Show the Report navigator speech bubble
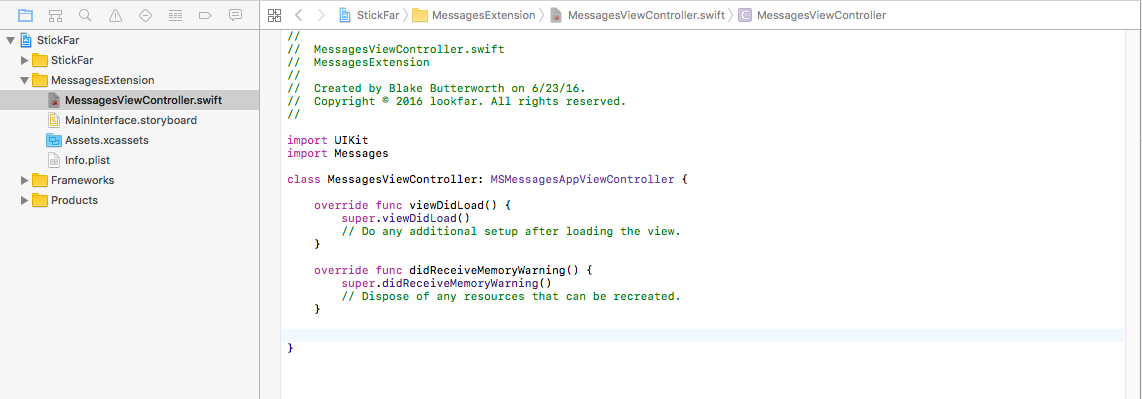Image resolution: width=1142 pixels, height=399 pixels. pos(235,15)
